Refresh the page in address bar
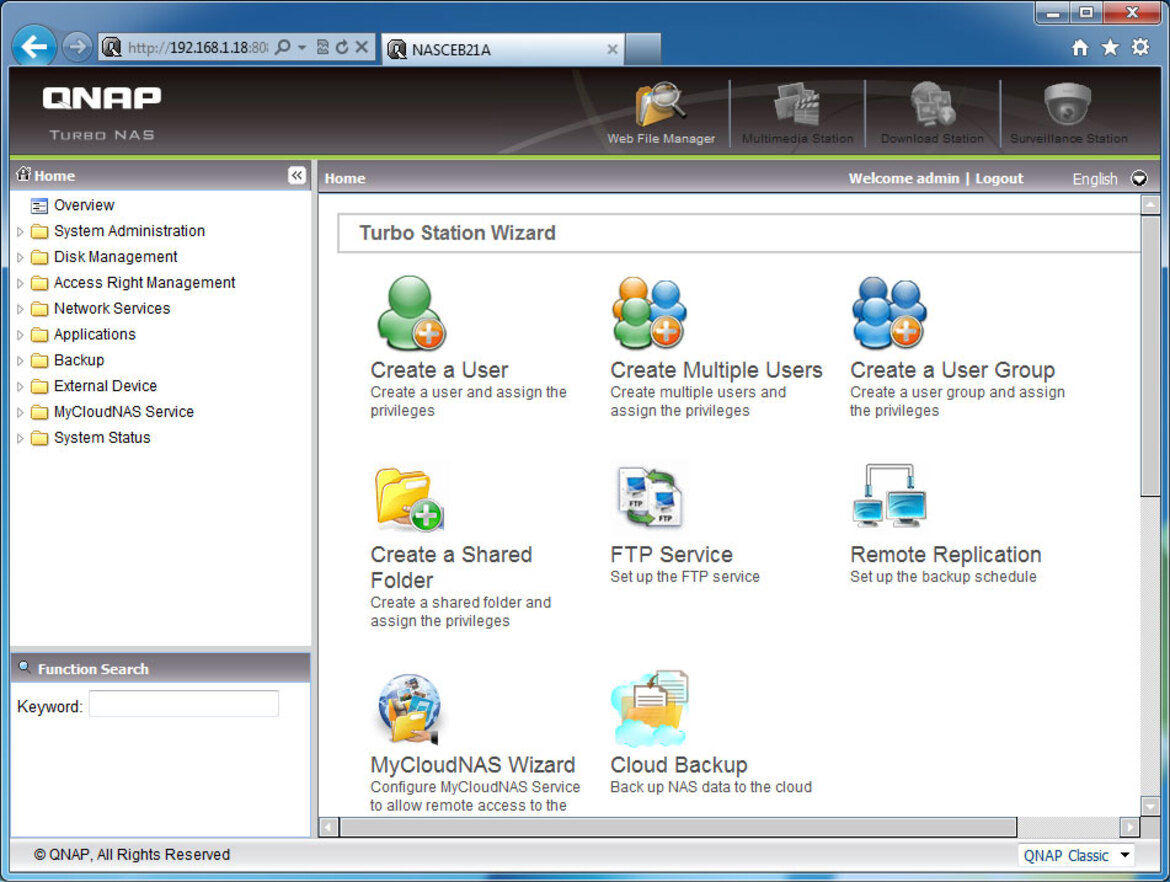The height and width of the screenshot is (882, 1170). 342,47
